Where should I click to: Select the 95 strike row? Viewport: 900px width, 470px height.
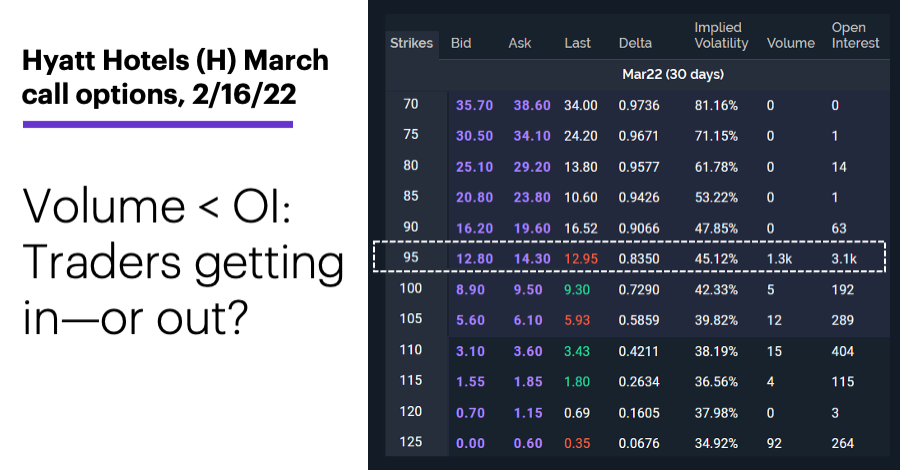pyautogui.click(x=629, y=258)
